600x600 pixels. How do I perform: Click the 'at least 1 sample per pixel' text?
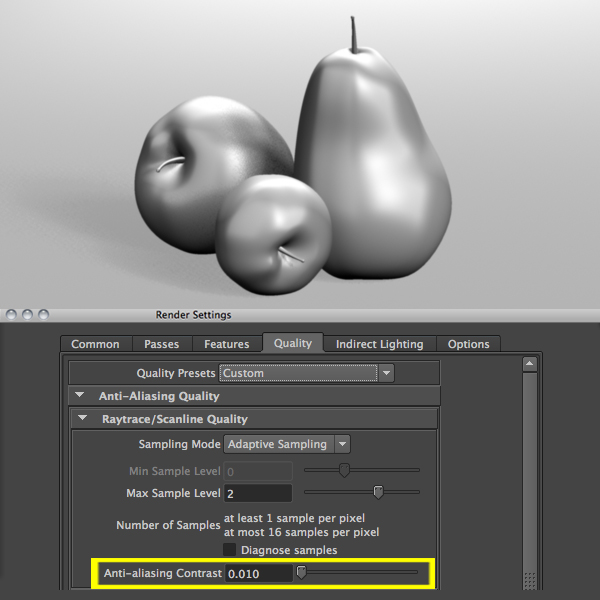tap(294, 518)
